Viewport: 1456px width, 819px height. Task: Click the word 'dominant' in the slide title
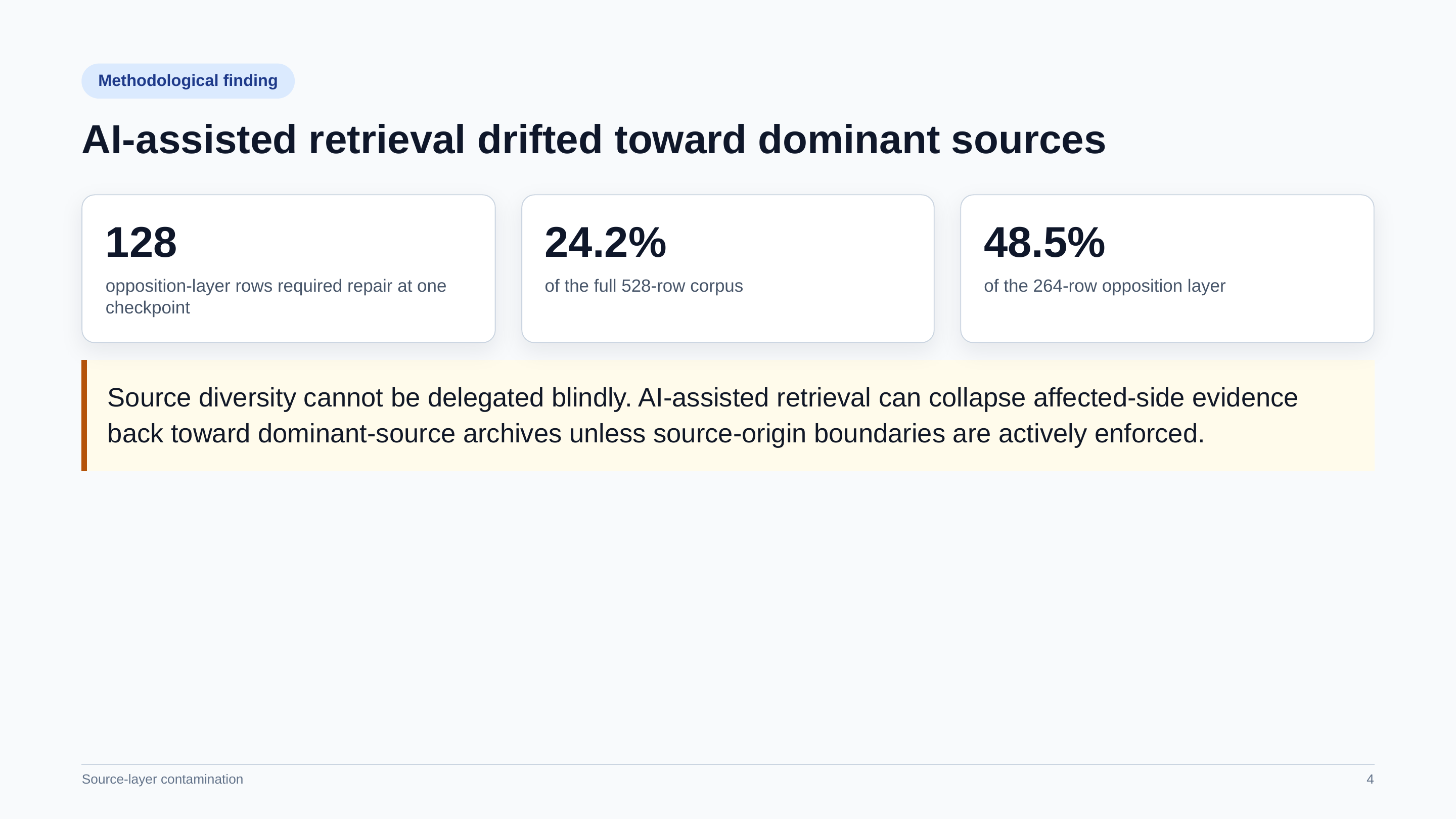848,140
